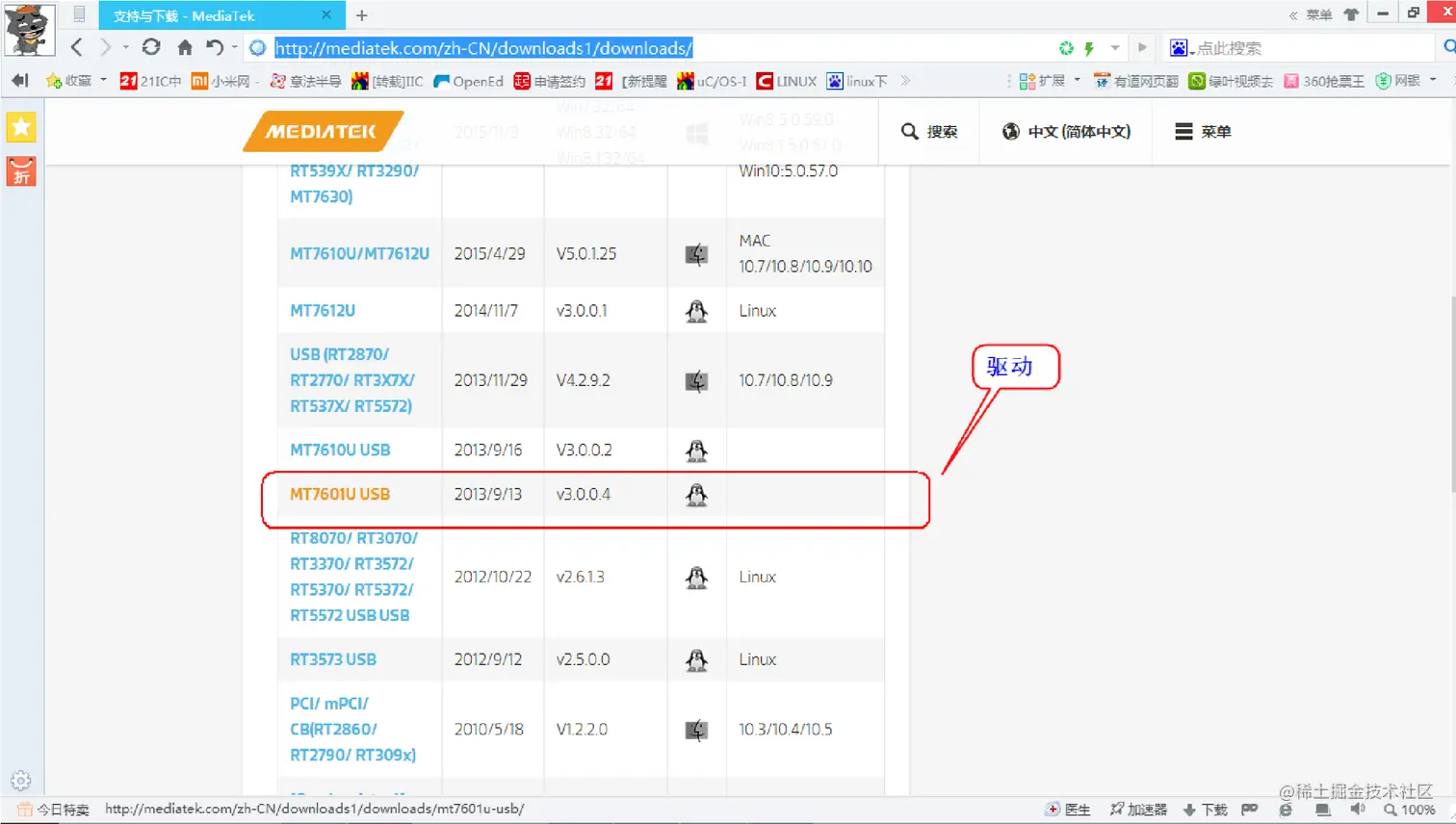Click the 加速器 accelerator status item
Image resolution: width=1456 pixels, height=824 pixels.
1138,810
